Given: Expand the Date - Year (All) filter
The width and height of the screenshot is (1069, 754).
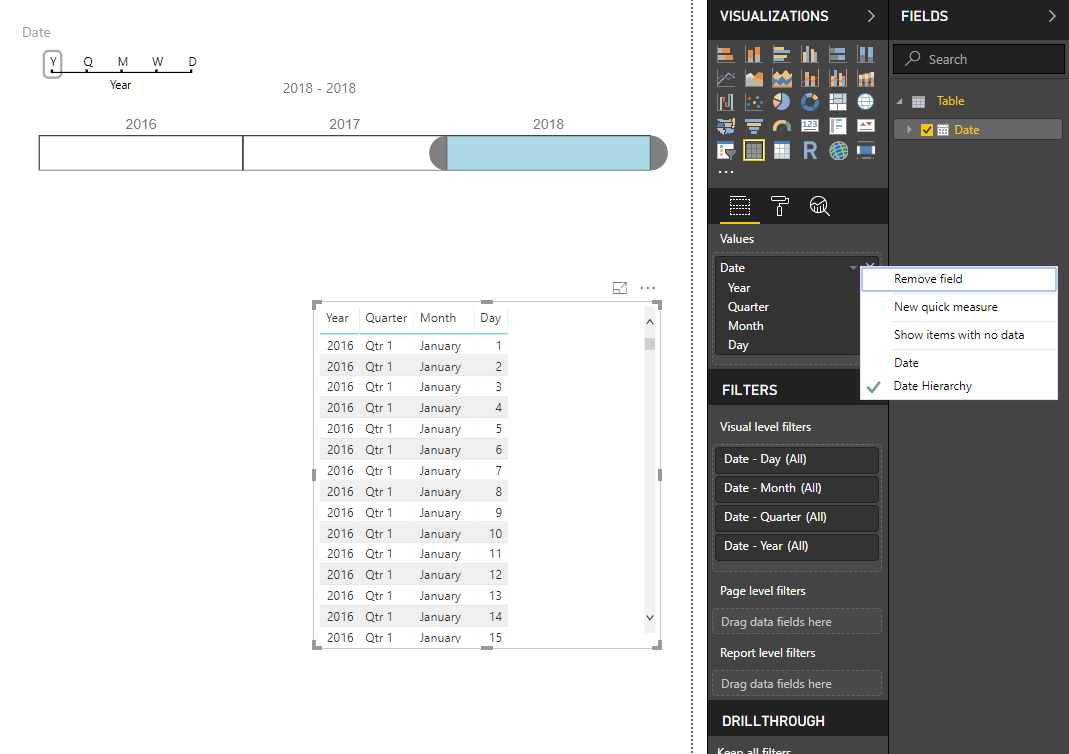Looking at the screenshot, I should pos(796,546).
